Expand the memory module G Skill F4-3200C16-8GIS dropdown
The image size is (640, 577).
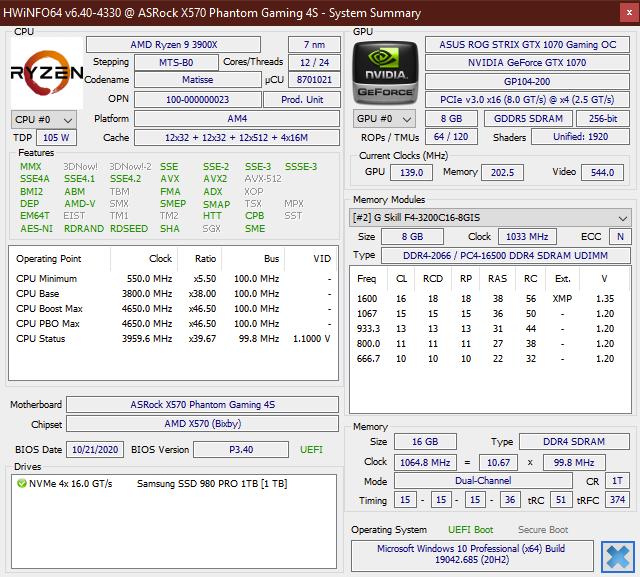click(x=490, y=217)
